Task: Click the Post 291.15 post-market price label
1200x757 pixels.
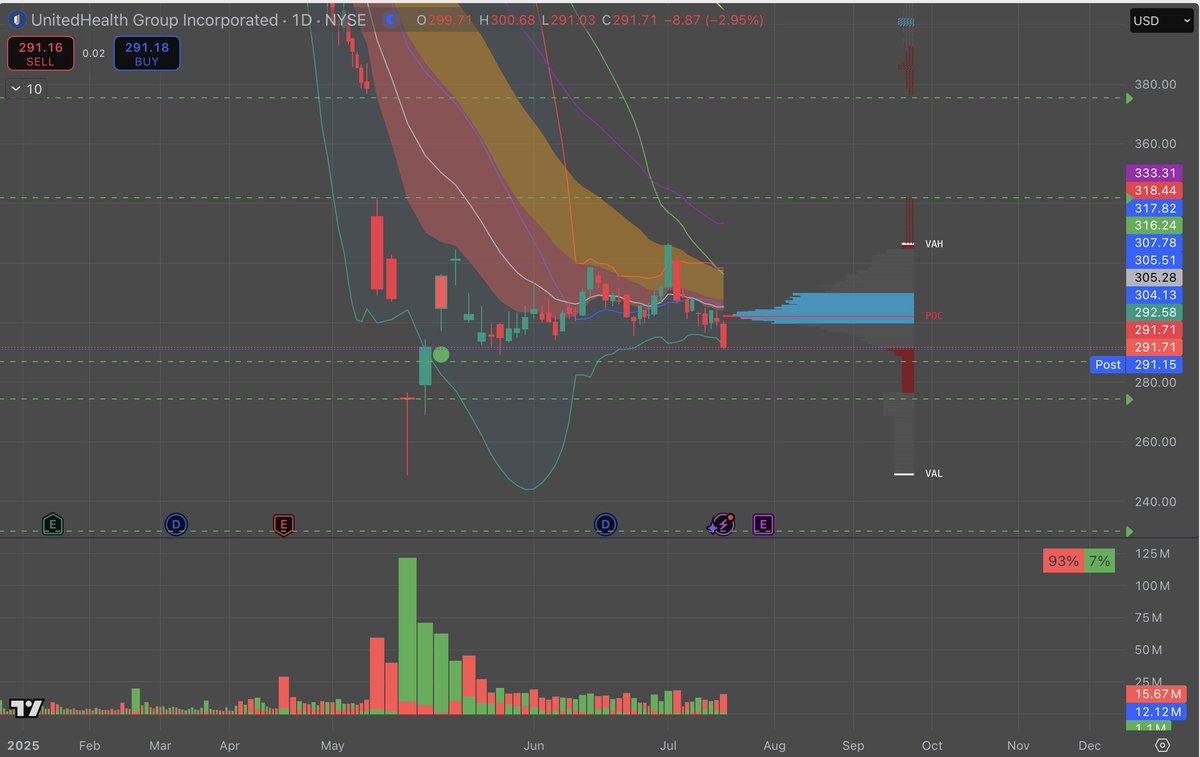Action: (1136, 365)
